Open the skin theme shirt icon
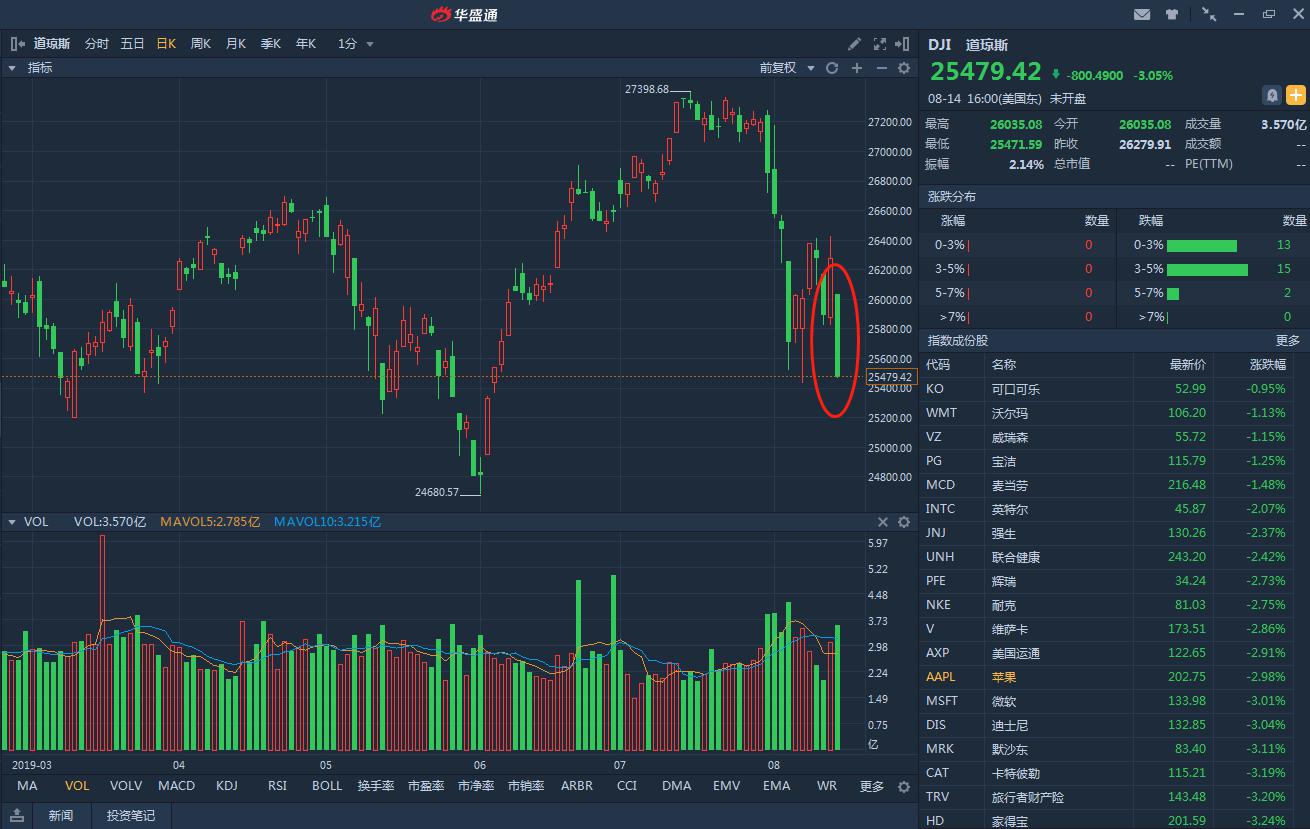 (x=1172, y=15)
